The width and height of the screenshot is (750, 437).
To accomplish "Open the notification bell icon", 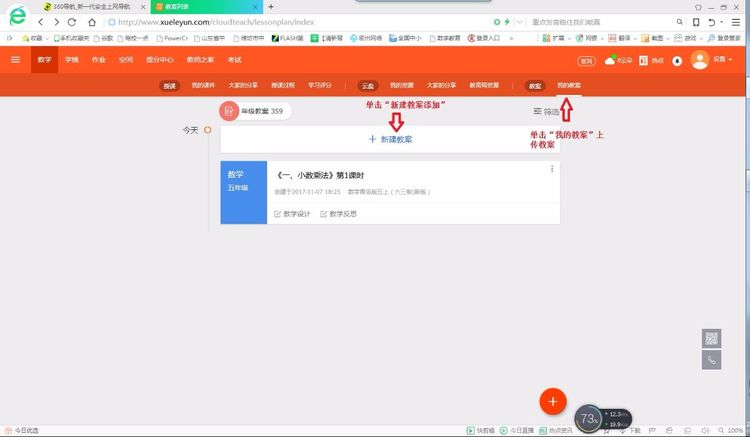I will (x=677, y=61).
